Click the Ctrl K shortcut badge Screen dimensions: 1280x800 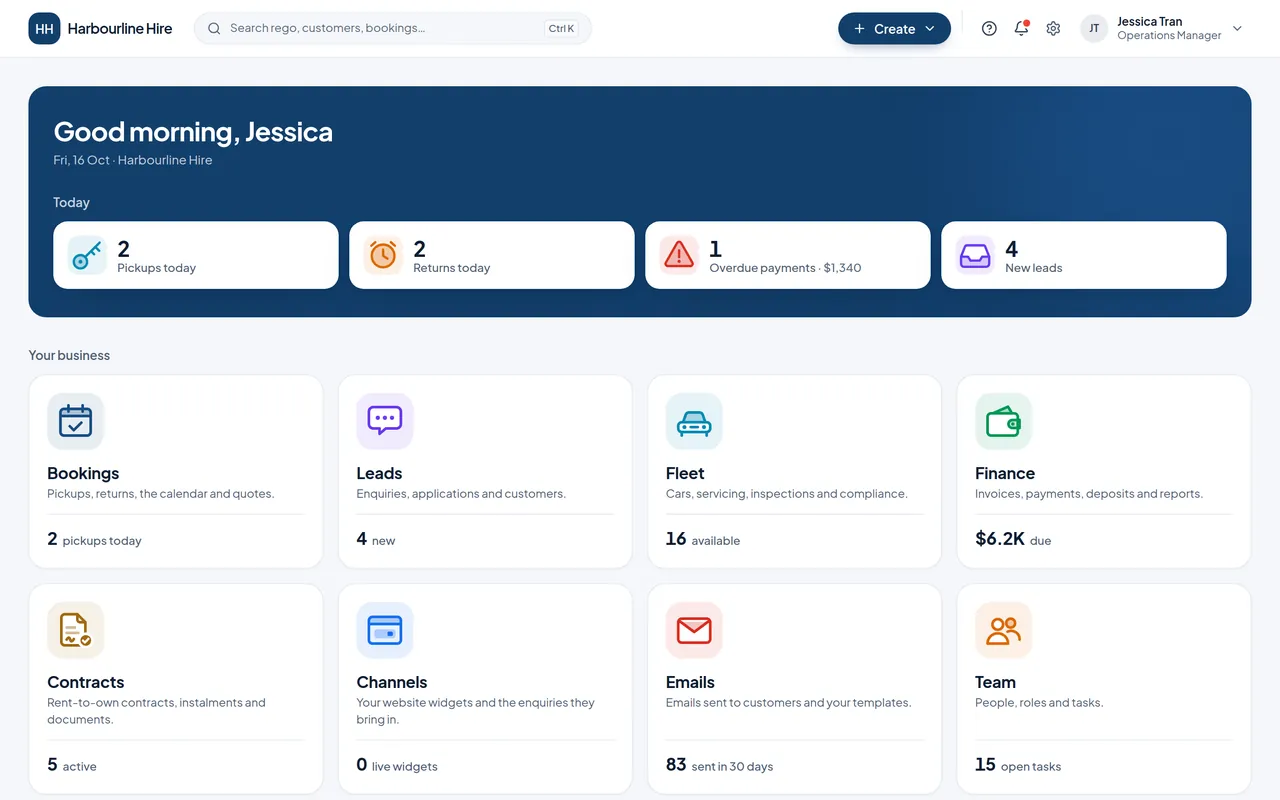561,29
